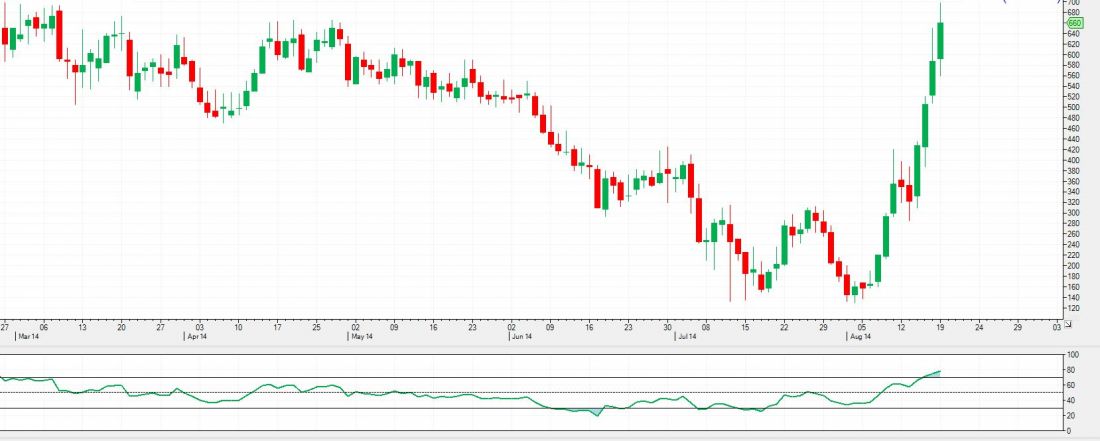Viewport: 1100px width, 441px height.
Task: Click the 100 label on the indicator axis
Action: [x=1074, y=355]
